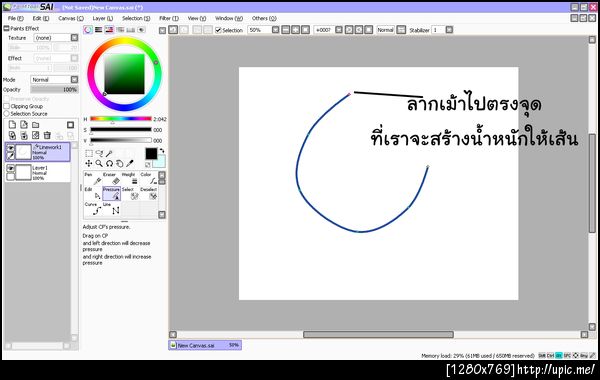600x380 pixels.
Task: Open the 50% zoom level dropdown
Action: coord(276,30)
